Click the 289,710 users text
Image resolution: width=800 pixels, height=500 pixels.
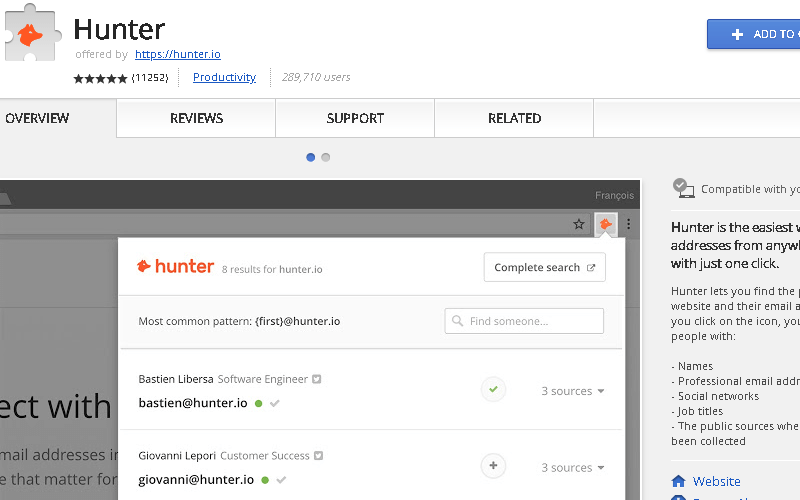[316, 77]
